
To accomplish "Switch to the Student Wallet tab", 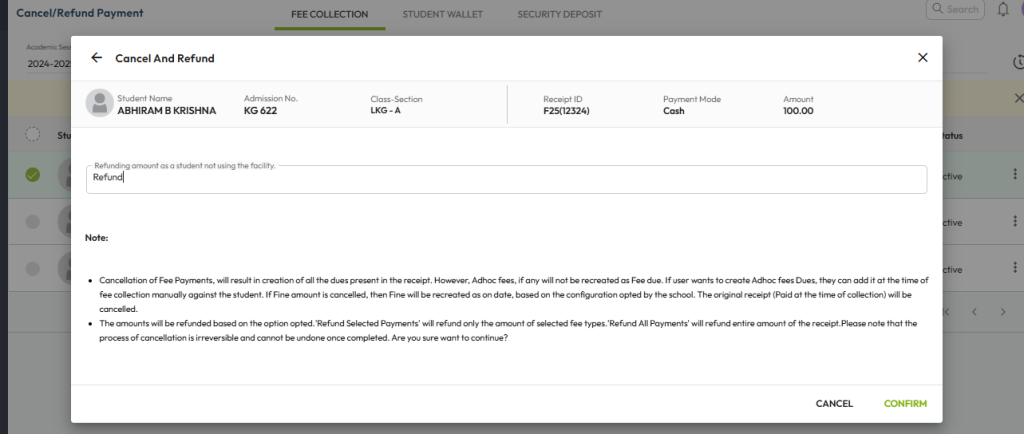I will tap(442, 15).
